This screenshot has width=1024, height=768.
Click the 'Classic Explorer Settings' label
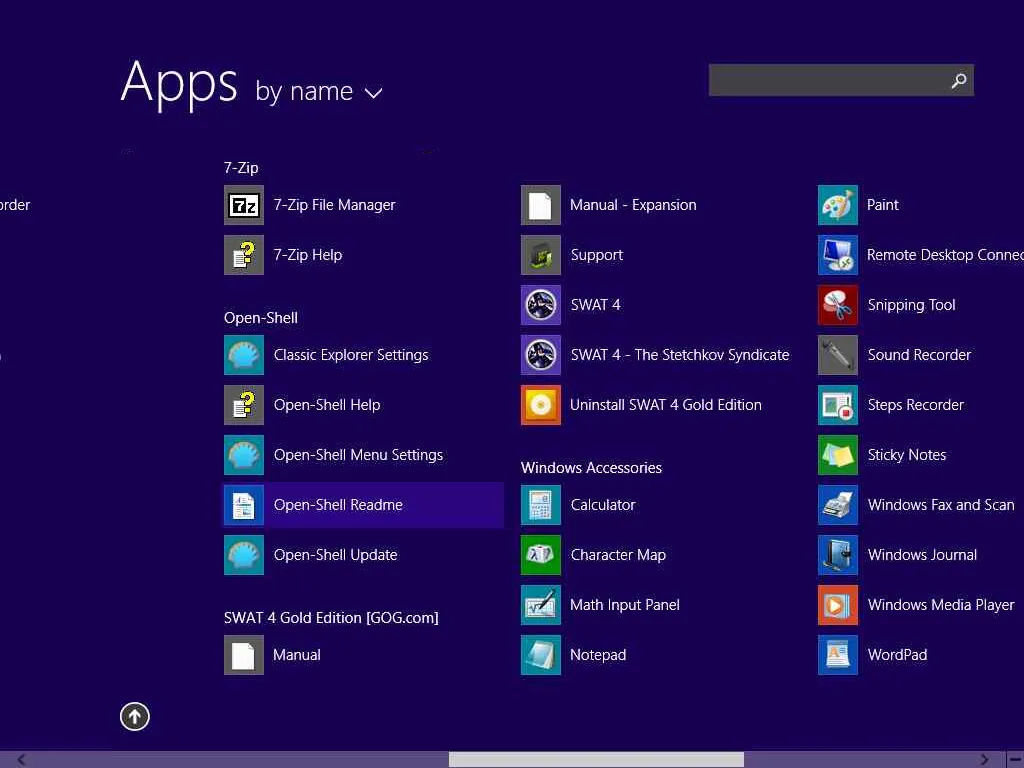351,355
